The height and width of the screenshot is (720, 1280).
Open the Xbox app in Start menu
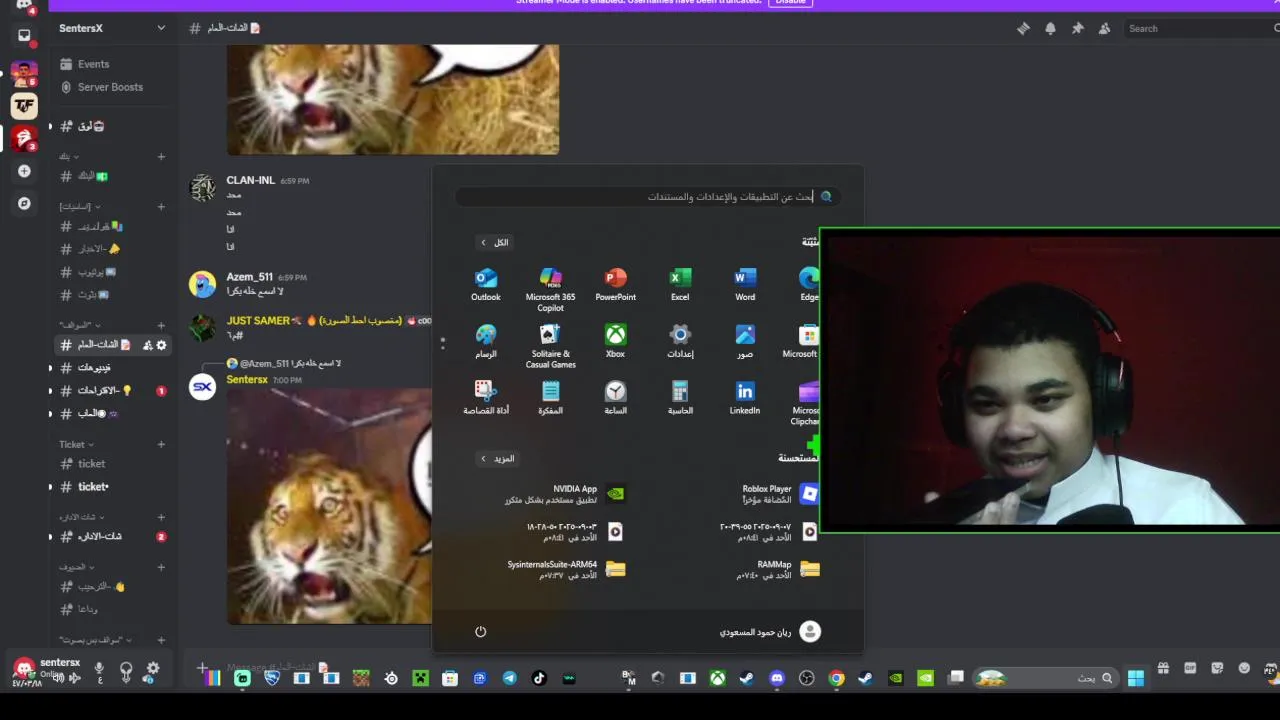(x=615, y=341)
